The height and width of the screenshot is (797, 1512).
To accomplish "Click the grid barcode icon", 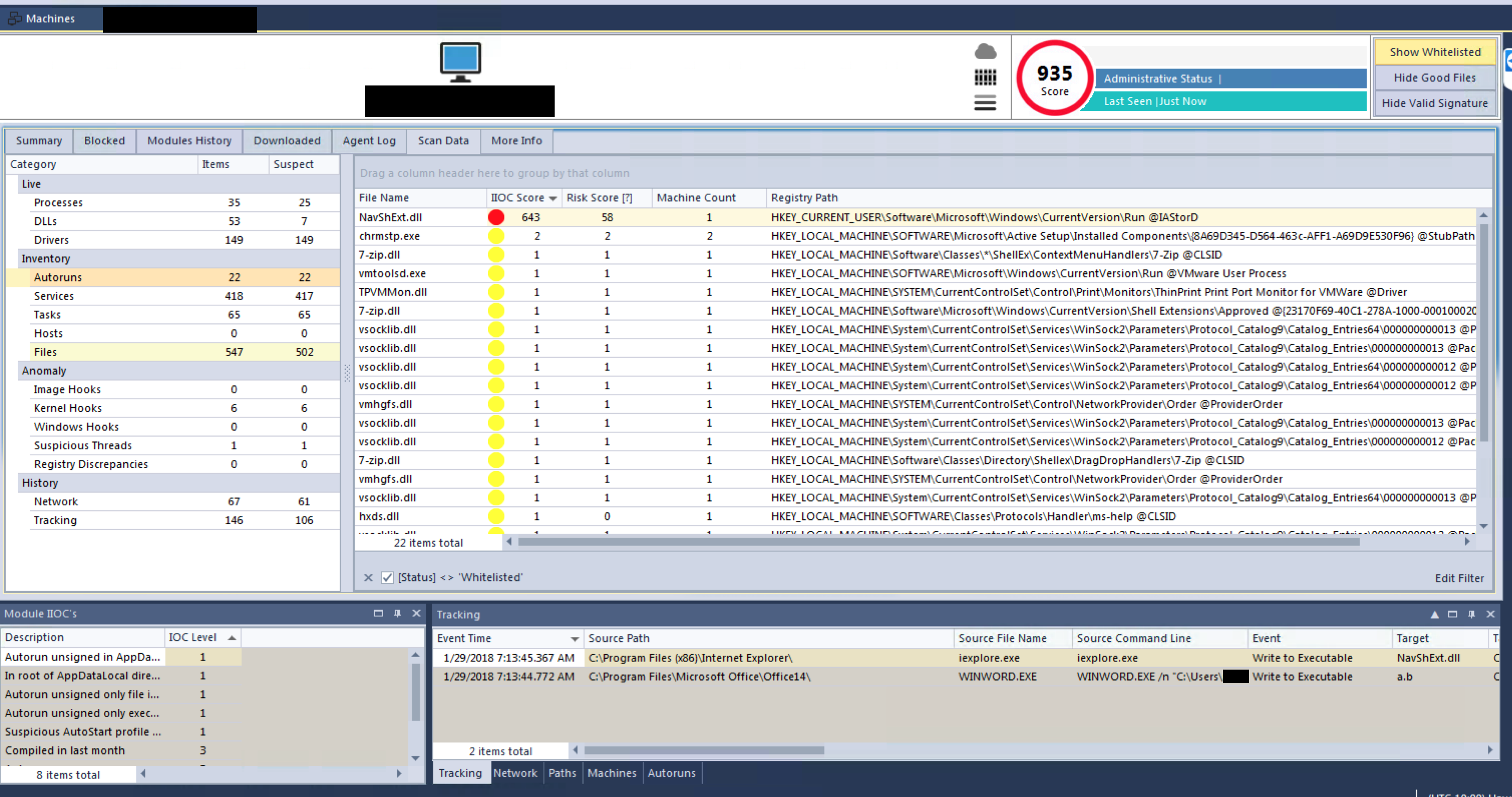I will 985,77.
